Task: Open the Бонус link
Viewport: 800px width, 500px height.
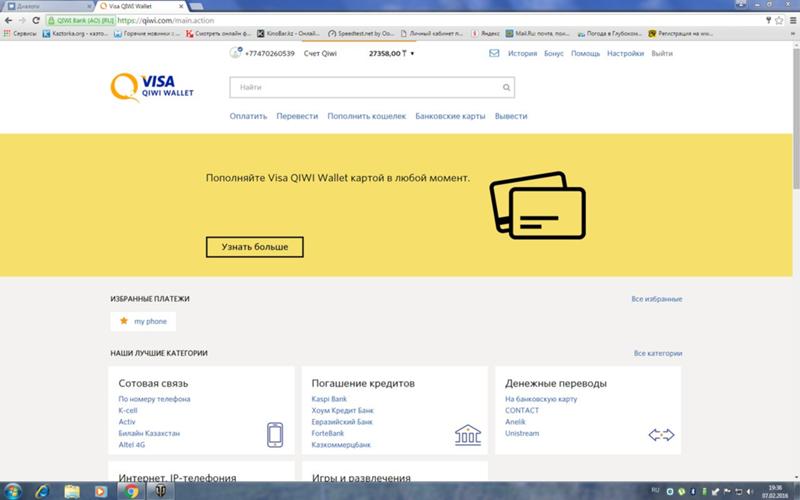Action: (x=554, y=53)
